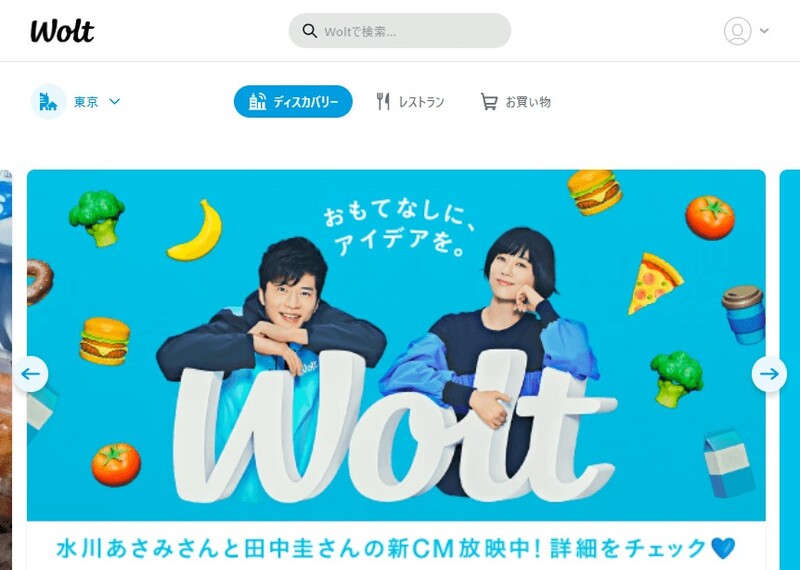
Task: Select the 東京 location label
Action: (x=86, y=102)
